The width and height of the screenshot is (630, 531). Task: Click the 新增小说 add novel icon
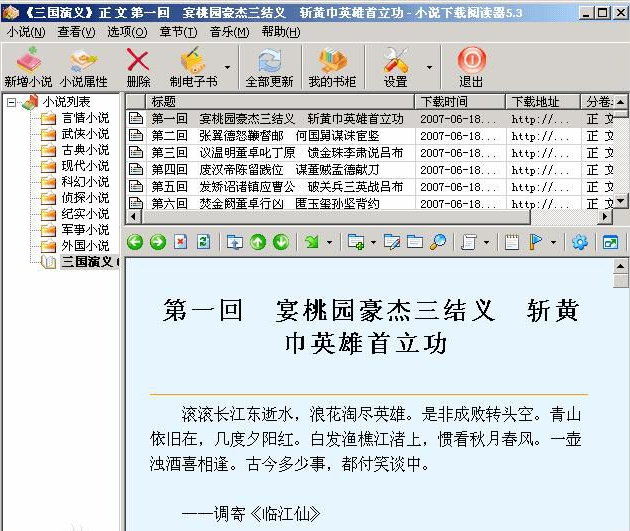click(28, 60)
